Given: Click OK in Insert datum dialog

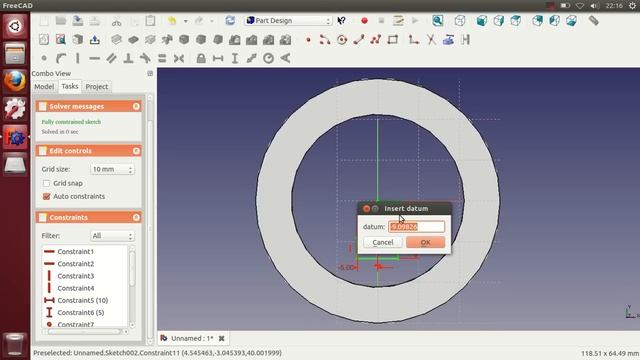Looking at the screenshot, I should [x=425, y=242].
